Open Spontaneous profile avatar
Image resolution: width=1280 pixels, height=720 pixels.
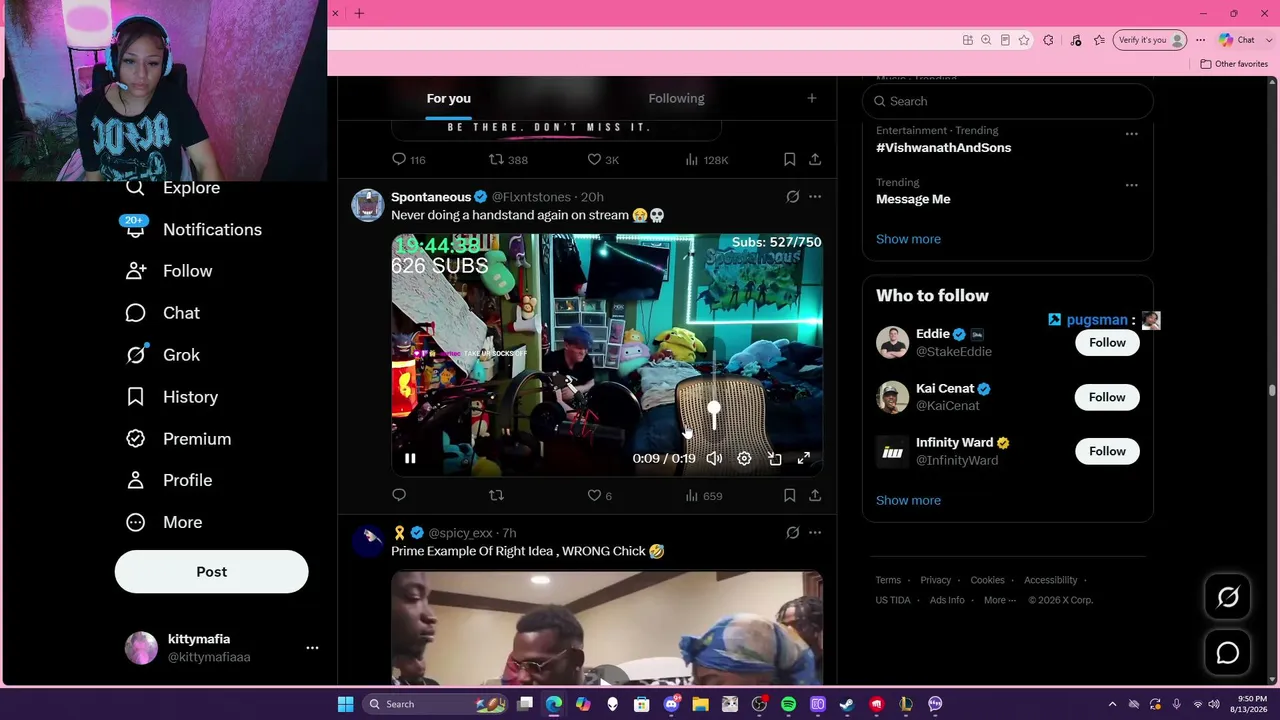pos(368,205)
